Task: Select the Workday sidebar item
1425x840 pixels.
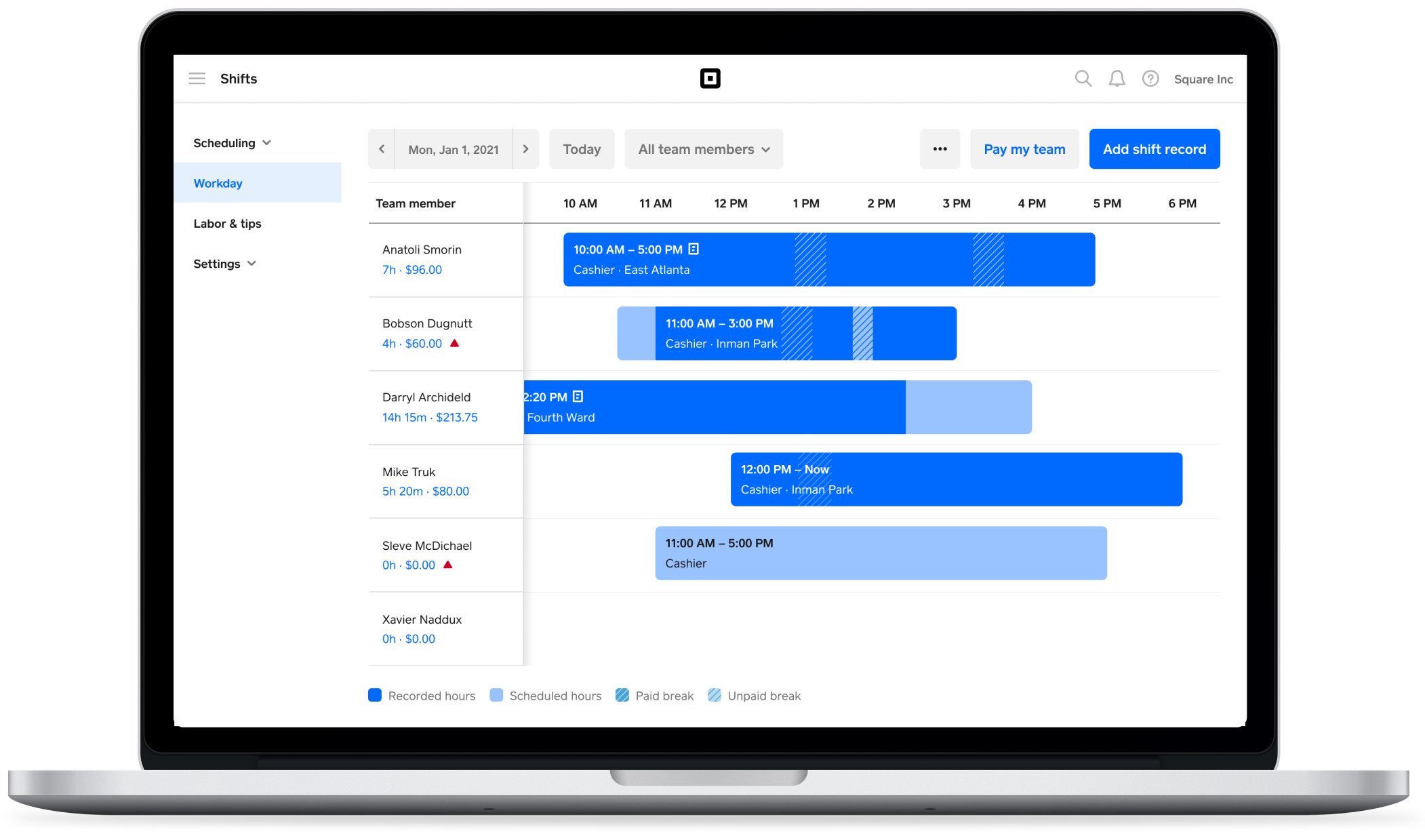Action: coord(218,182)
